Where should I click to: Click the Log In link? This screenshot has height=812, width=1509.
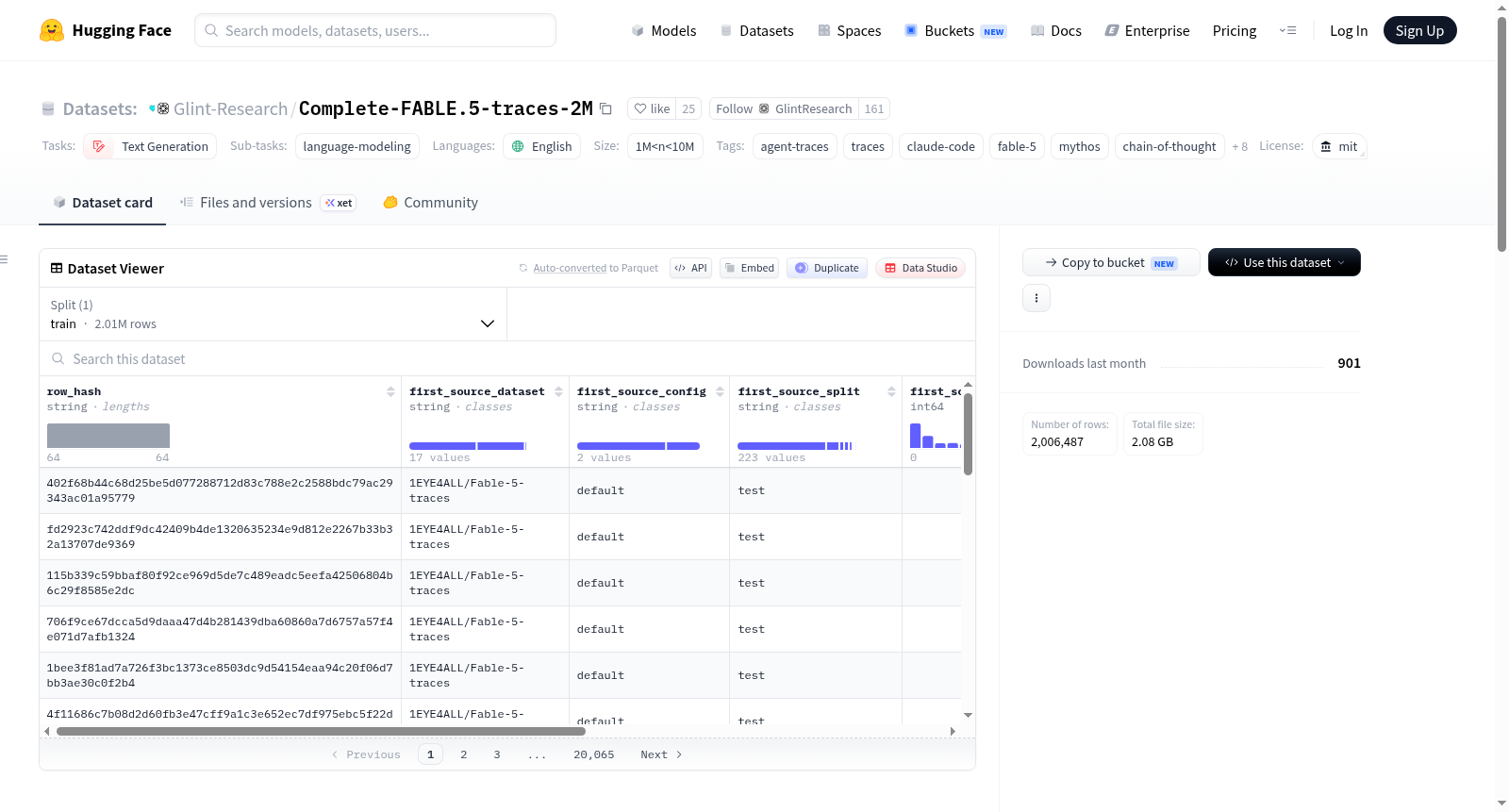[x=1349, y=30]
